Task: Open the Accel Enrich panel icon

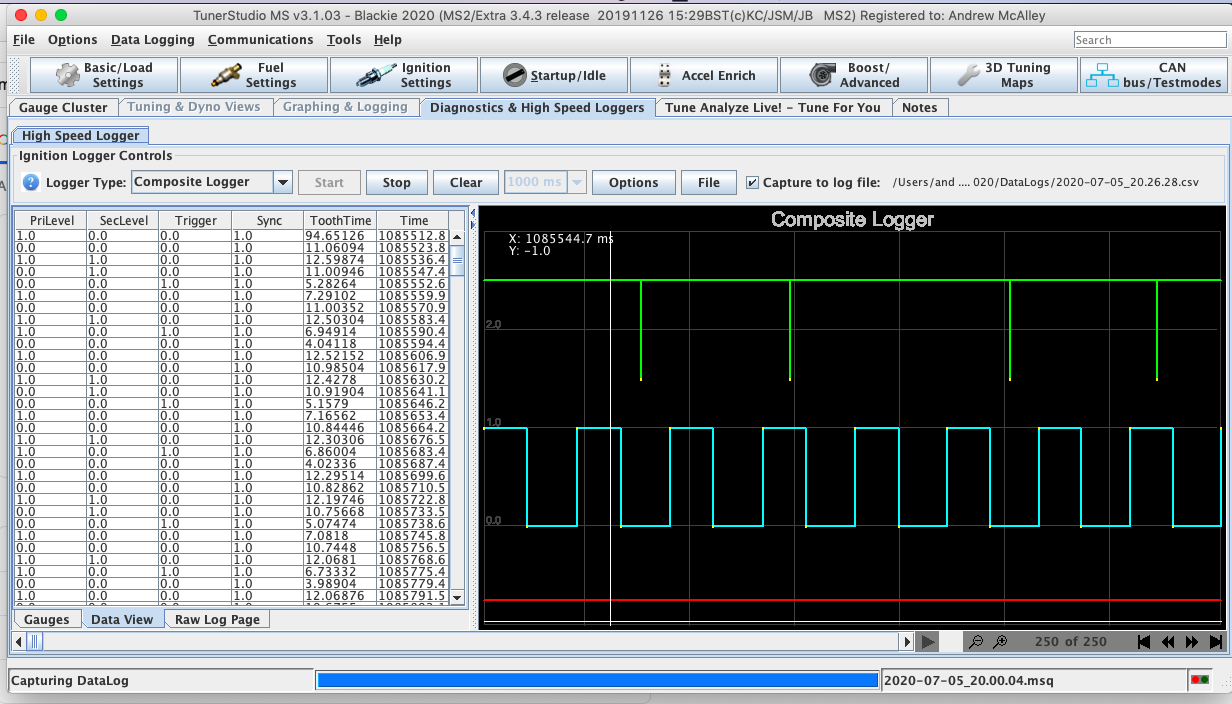Action: click(665, 75)
